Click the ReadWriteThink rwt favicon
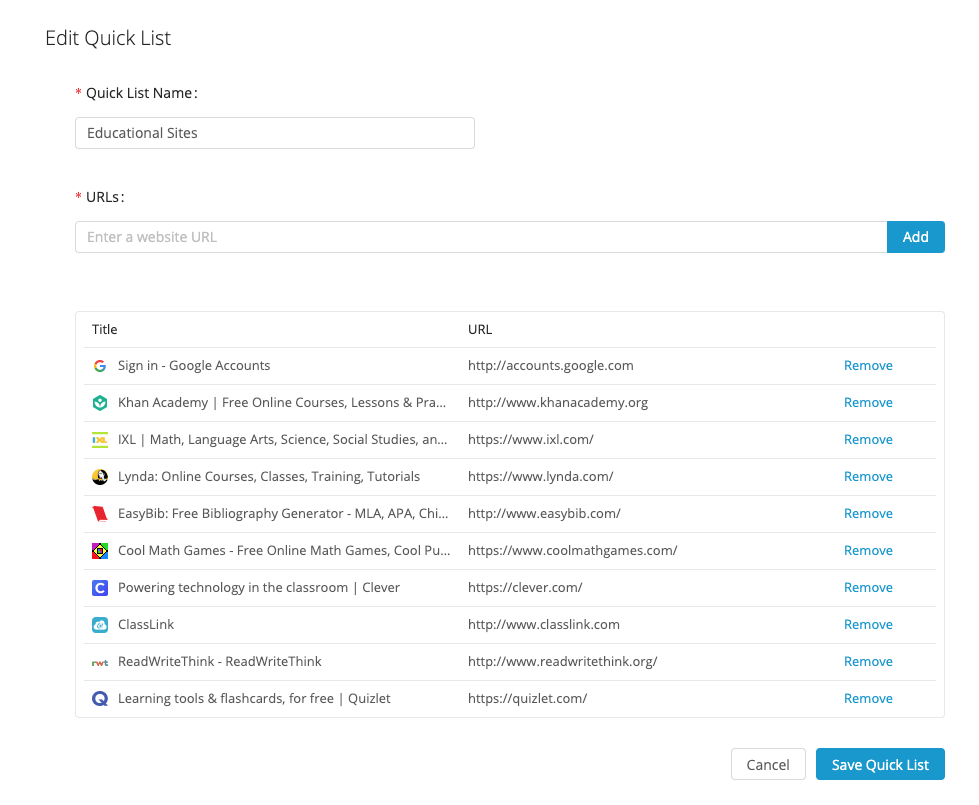 (x=100, y=663)
